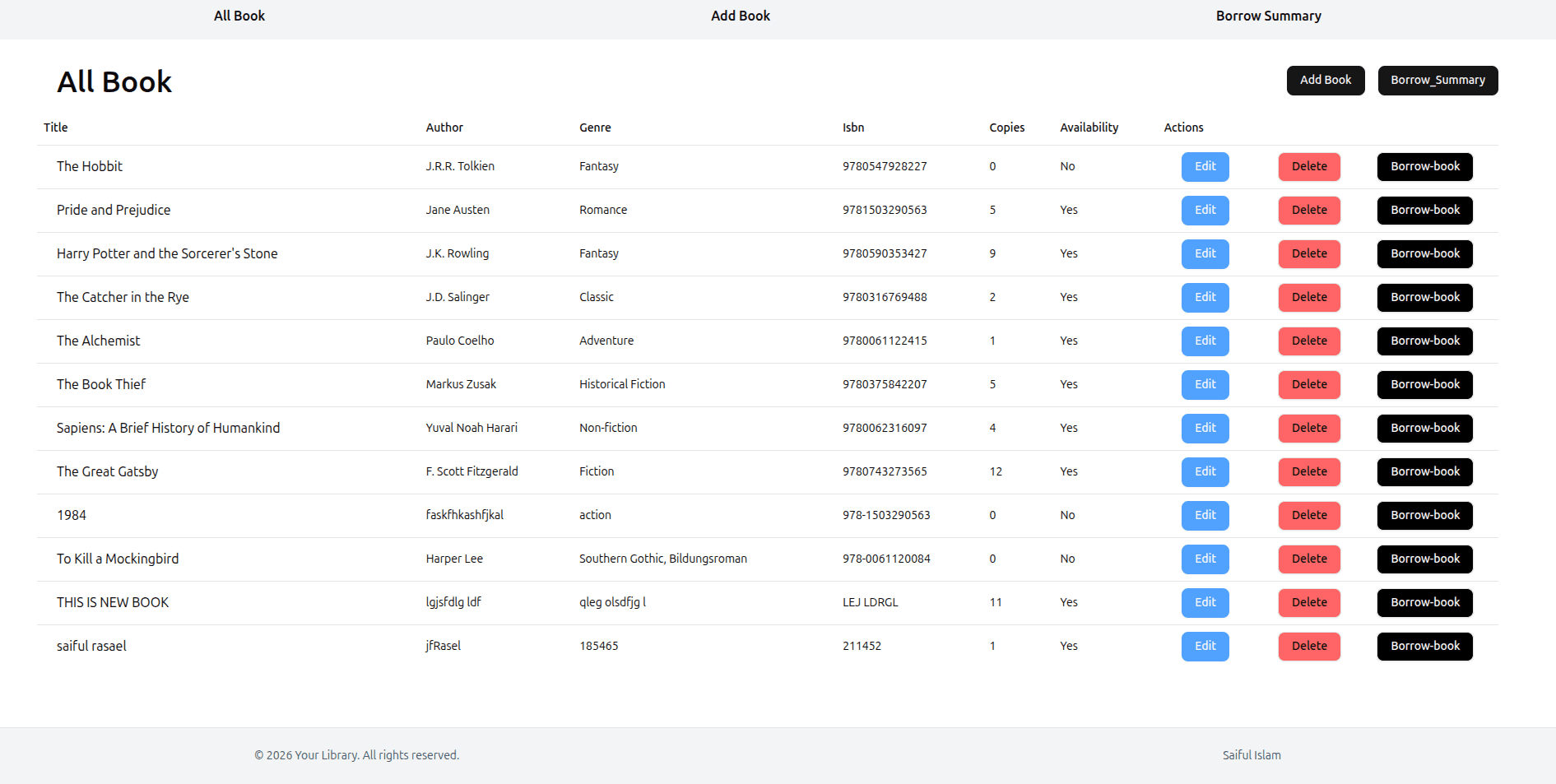Borrow Harry Potter and the Sorcerer's Stone
The image size is (1556, 784).
pos(1424,253)
